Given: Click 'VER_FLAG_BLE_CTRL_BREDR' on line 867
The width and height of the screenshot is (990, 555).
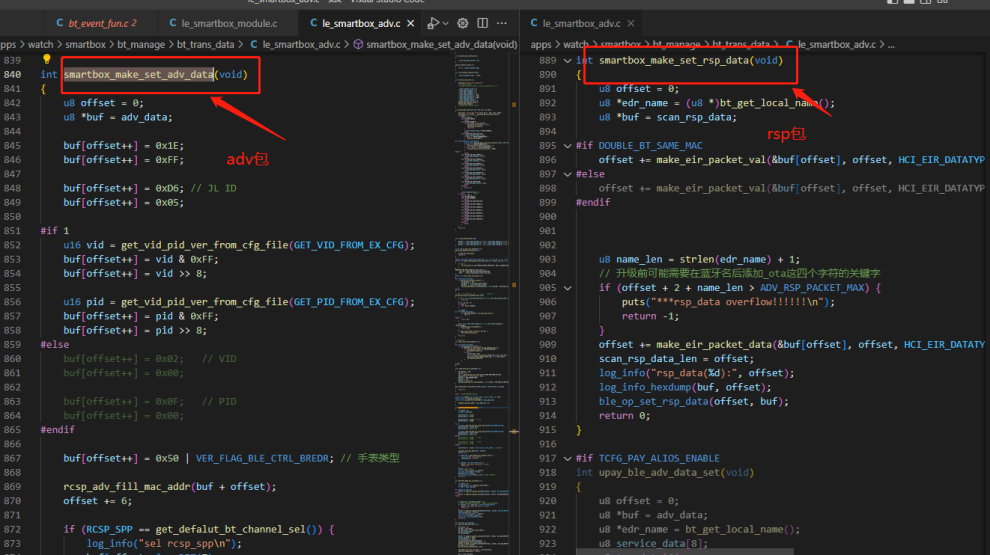Looking at the screenshot, I should (262, 458).
